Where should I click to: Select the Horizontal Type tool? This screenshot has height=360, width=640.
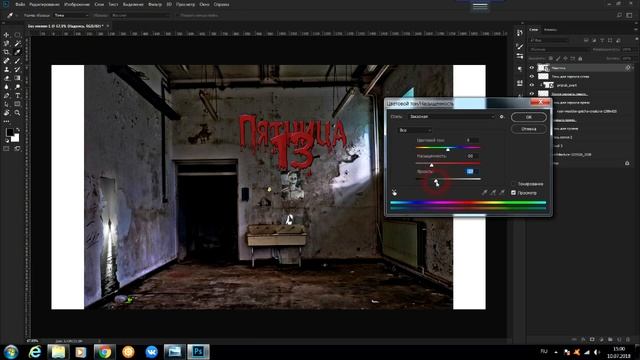pos(17,96)
